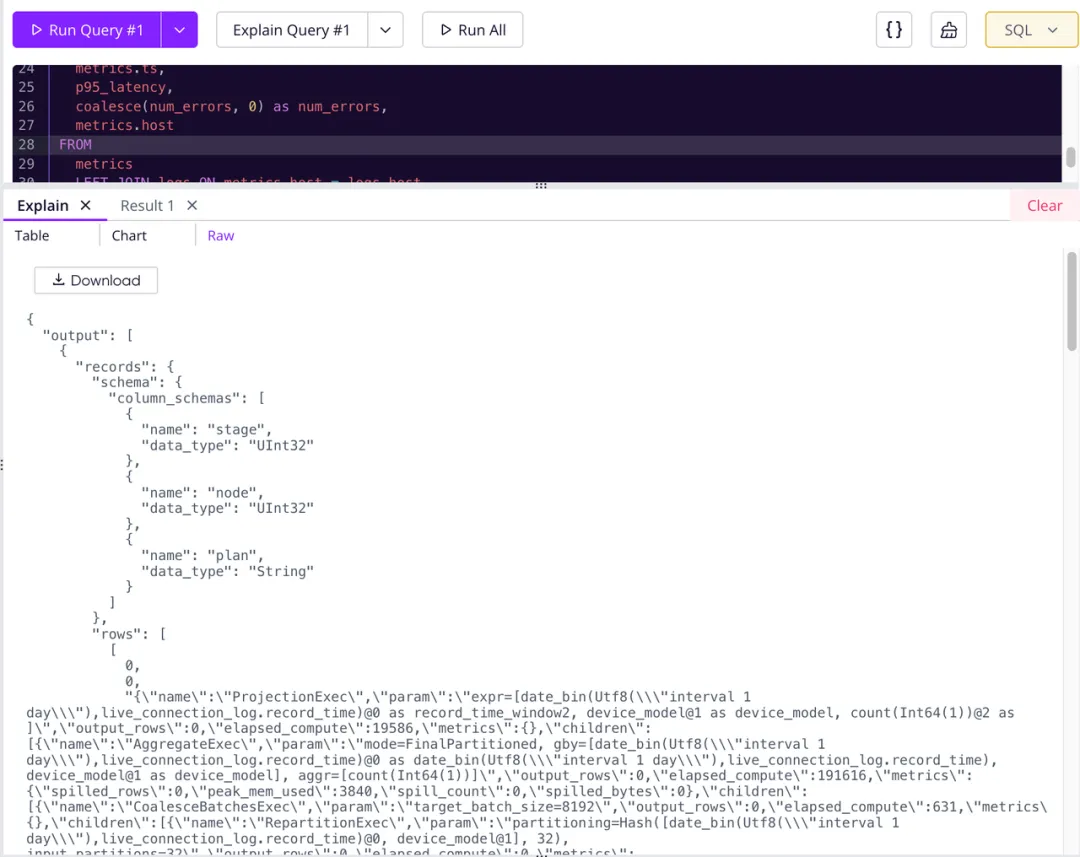Screen dimensions: 1080x857
Task: Click the download icon in the Download button
Action: pos(60,280)
